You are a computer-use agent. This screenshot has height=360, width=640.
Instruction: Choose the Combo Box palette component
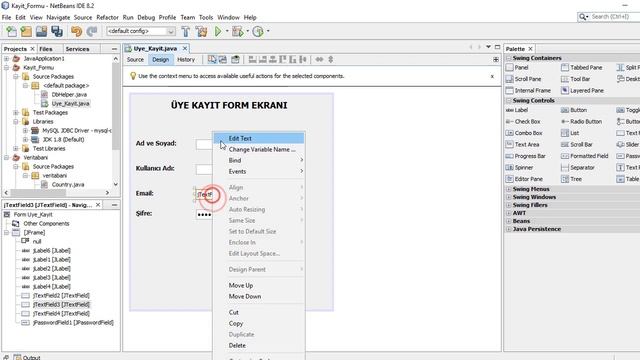524,133
